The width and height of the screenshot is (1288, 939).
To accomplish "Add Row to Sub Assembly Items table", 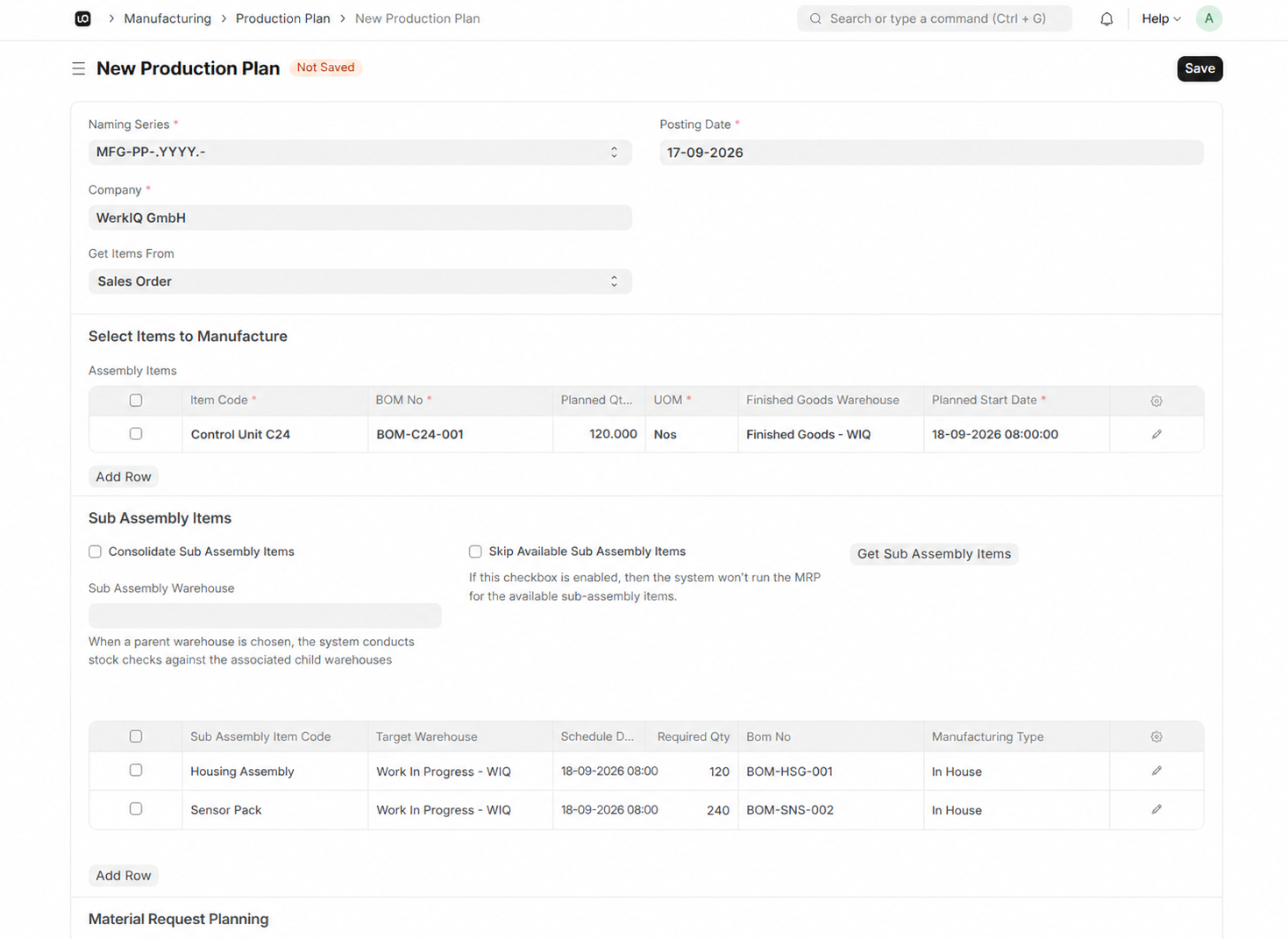I will [x=124, y=876].
